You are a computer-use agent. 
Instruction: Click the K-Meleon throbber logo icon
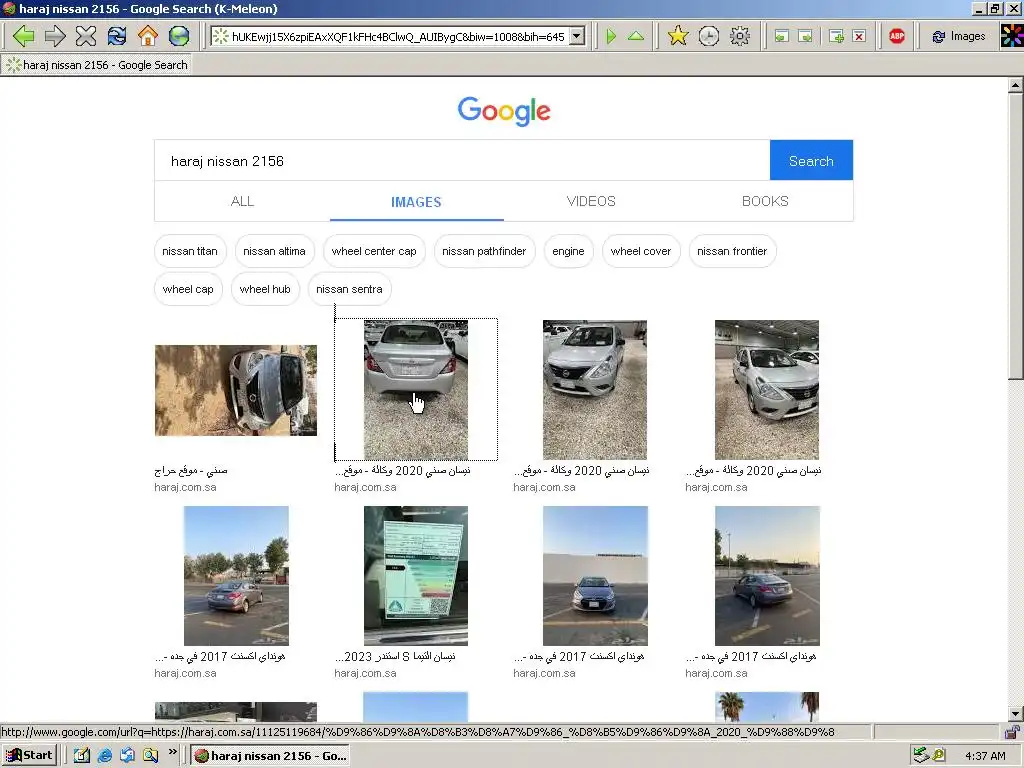click(1012, 37)
